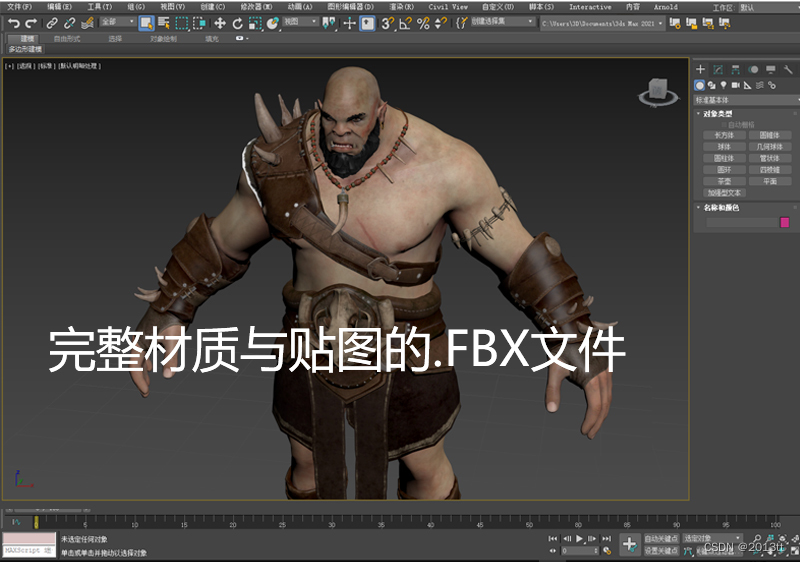Open the Utilities wrench tab
This screenshot has height=562, width=800.
coord(788,69)
